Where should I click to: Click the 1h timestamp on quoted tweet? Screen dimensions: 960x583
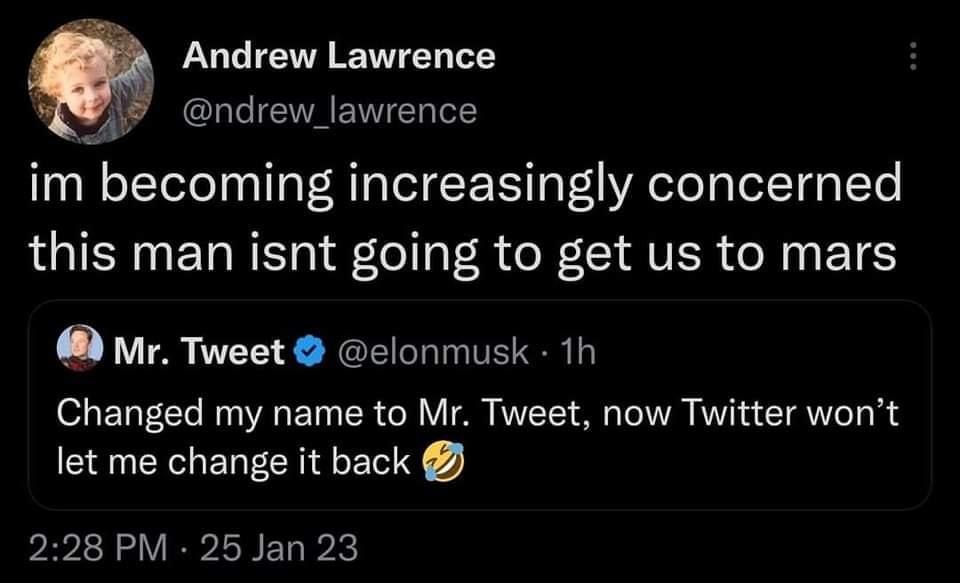[x=576, y=351]
